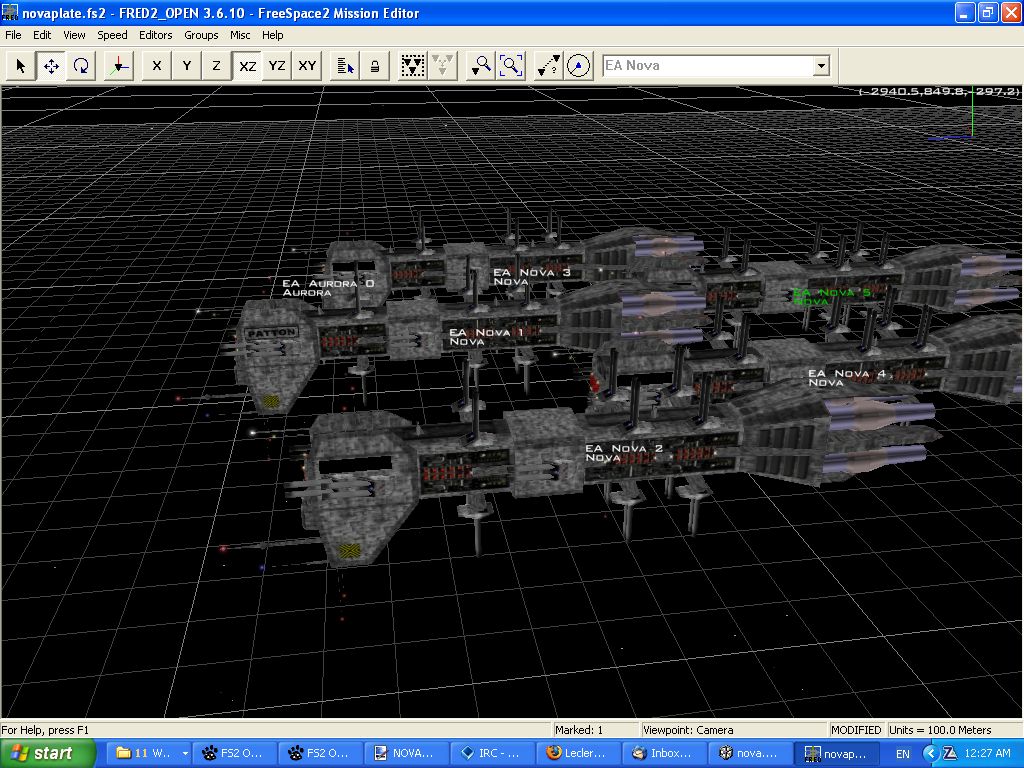
Task: Switch to the IRC taskbar button
Action: [x=494, y=753]
